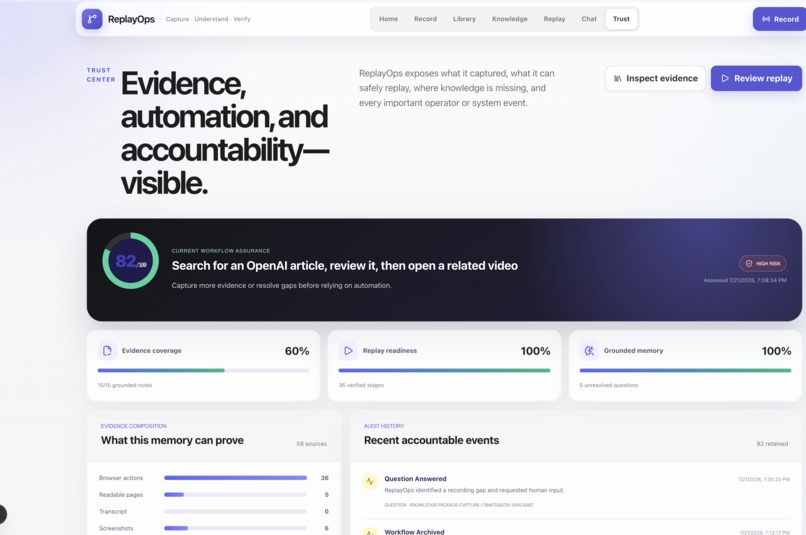Click the "5 unresolved questions" text

pos(609,385)
